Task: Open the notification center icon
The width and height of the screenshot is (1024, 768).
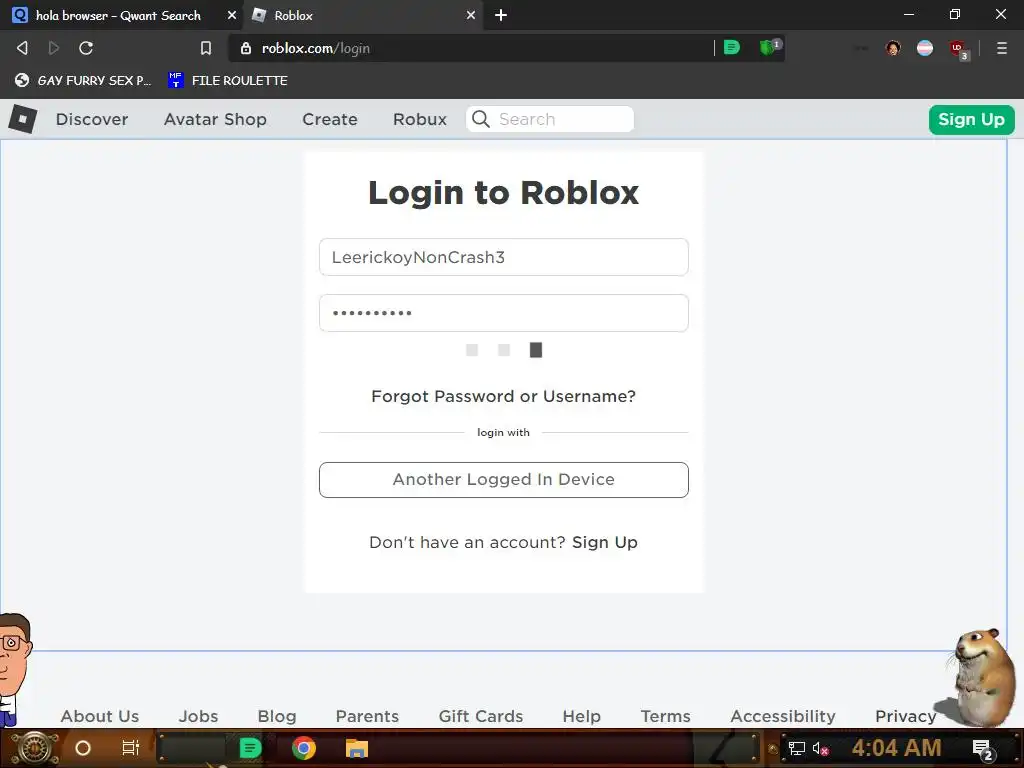Action: click(983, 749)
